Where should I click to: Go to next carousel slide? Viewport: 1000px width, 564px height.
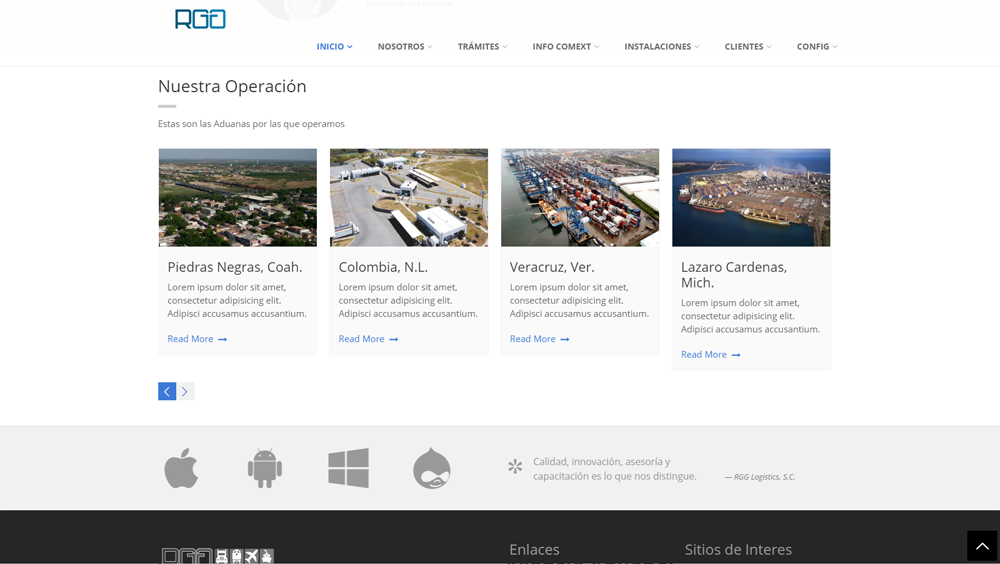pyautogui.click(x=185, y=391)
